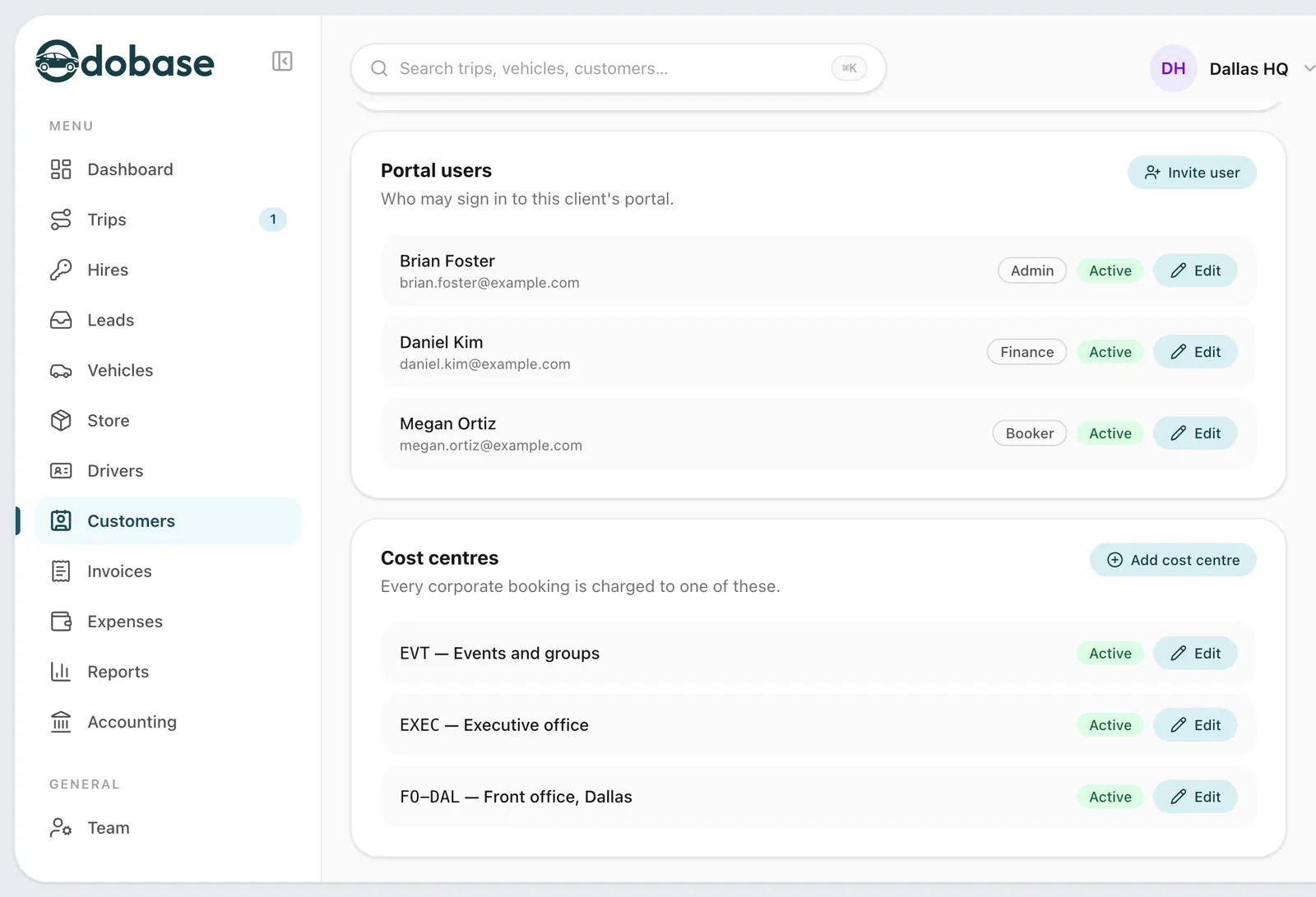Click the Trips count badge 1

pos(273,220)
